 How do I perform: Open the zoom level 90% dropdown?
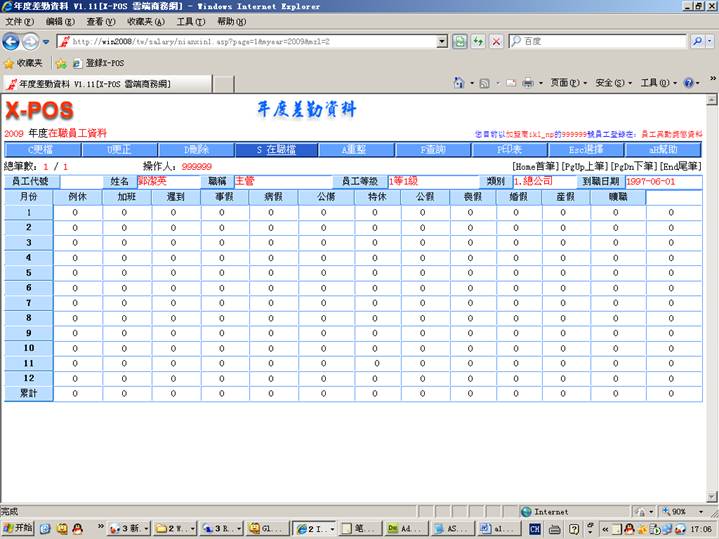tap(689, 511)
